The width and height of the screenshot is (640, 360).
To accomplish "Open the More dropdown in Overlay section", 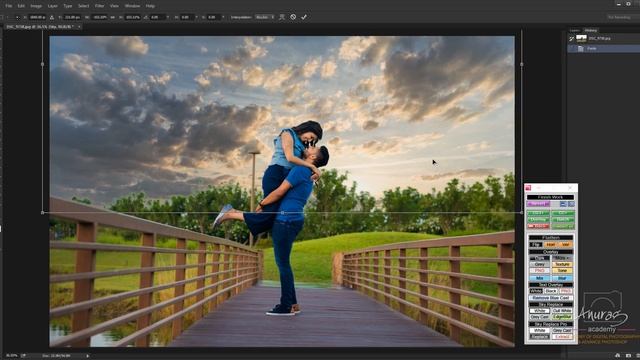I will (x=562, y=258).
